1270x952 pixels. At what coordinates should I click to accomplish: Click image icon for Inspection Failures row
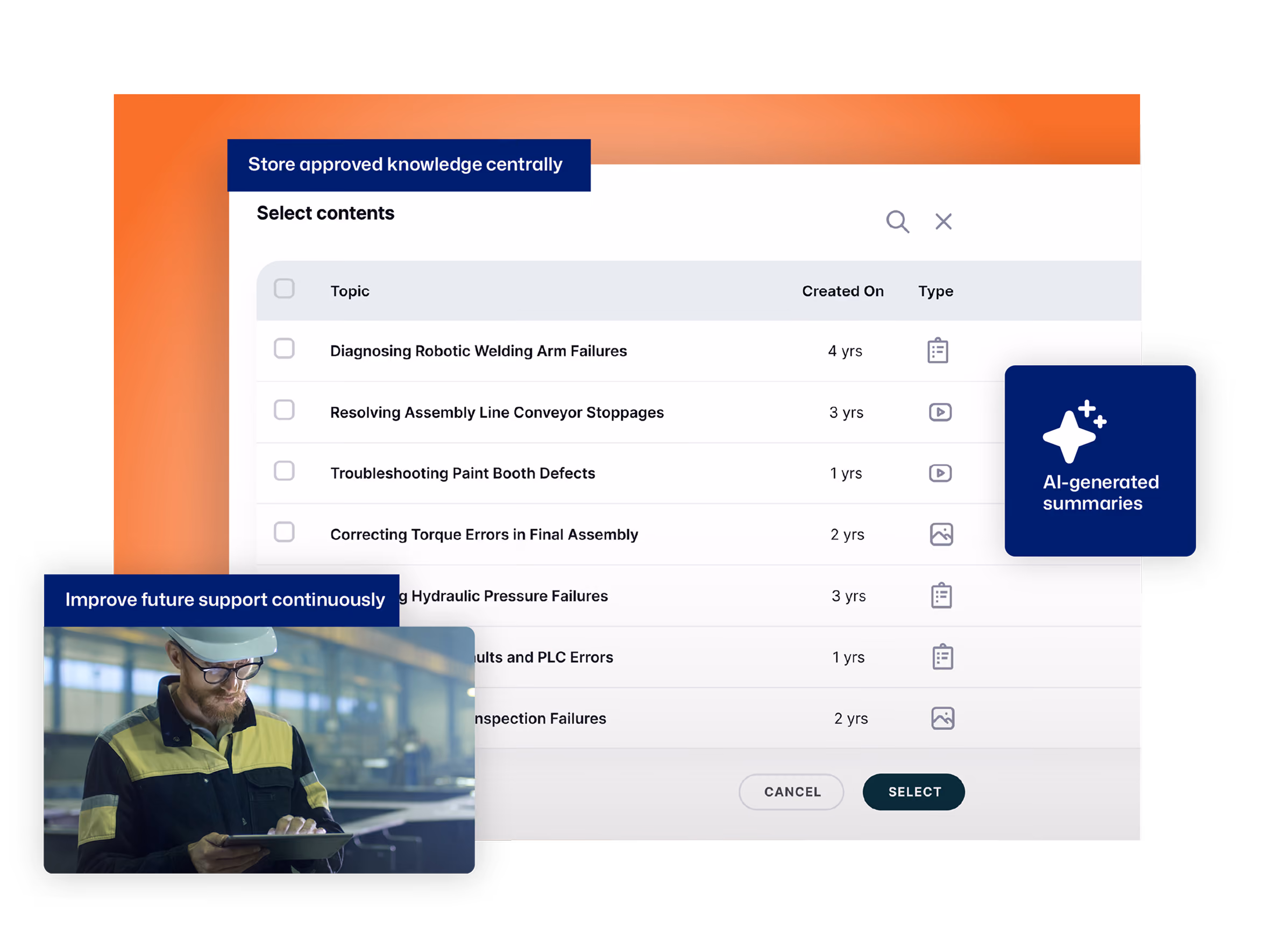942,719
